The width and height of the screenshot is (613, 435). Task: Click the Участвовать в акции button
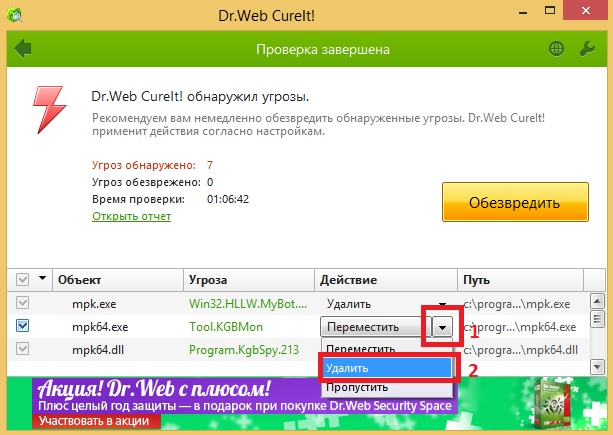tap(96, 421)
